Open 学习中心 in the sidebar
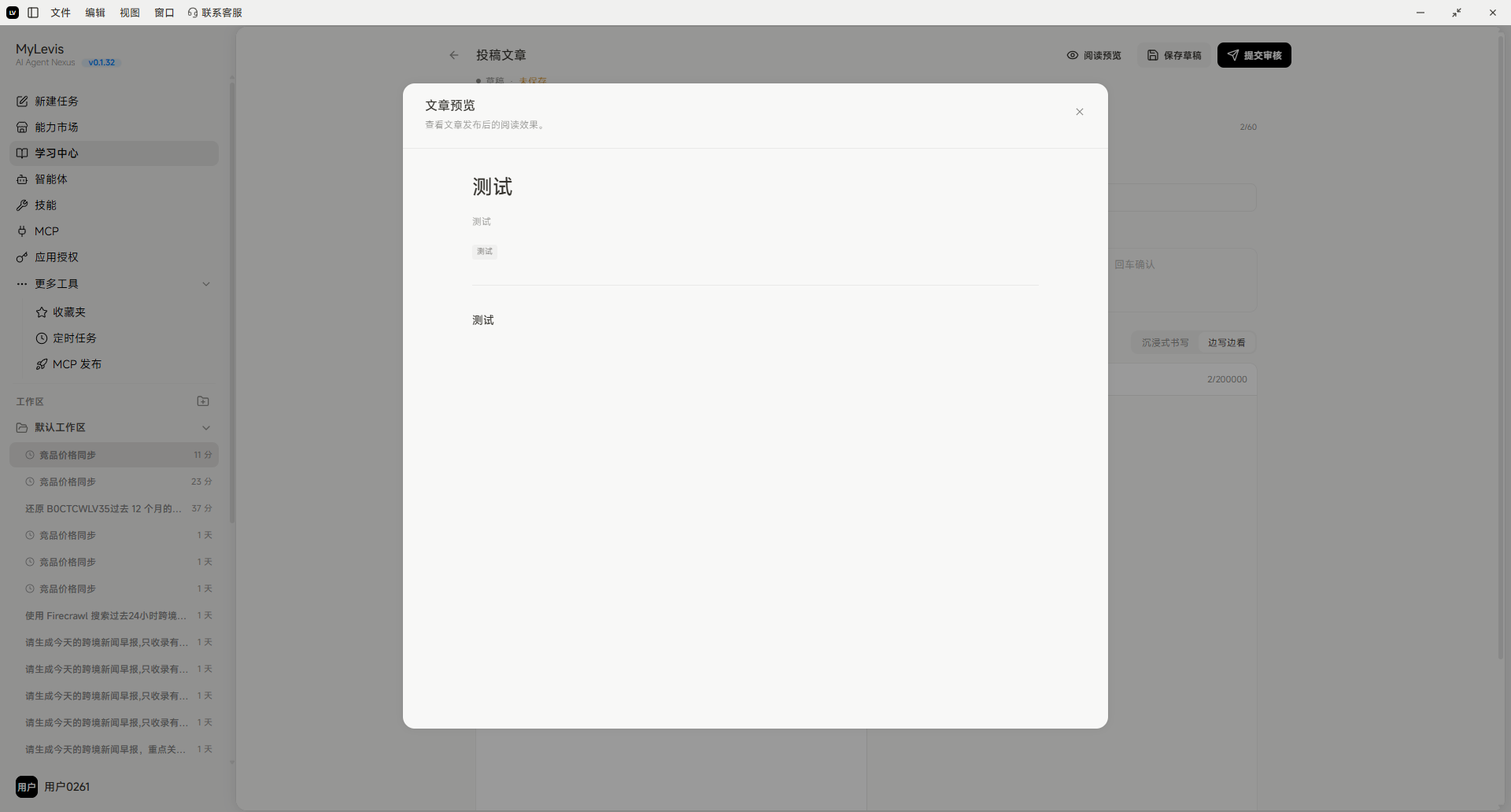 (x=114, y=153)
